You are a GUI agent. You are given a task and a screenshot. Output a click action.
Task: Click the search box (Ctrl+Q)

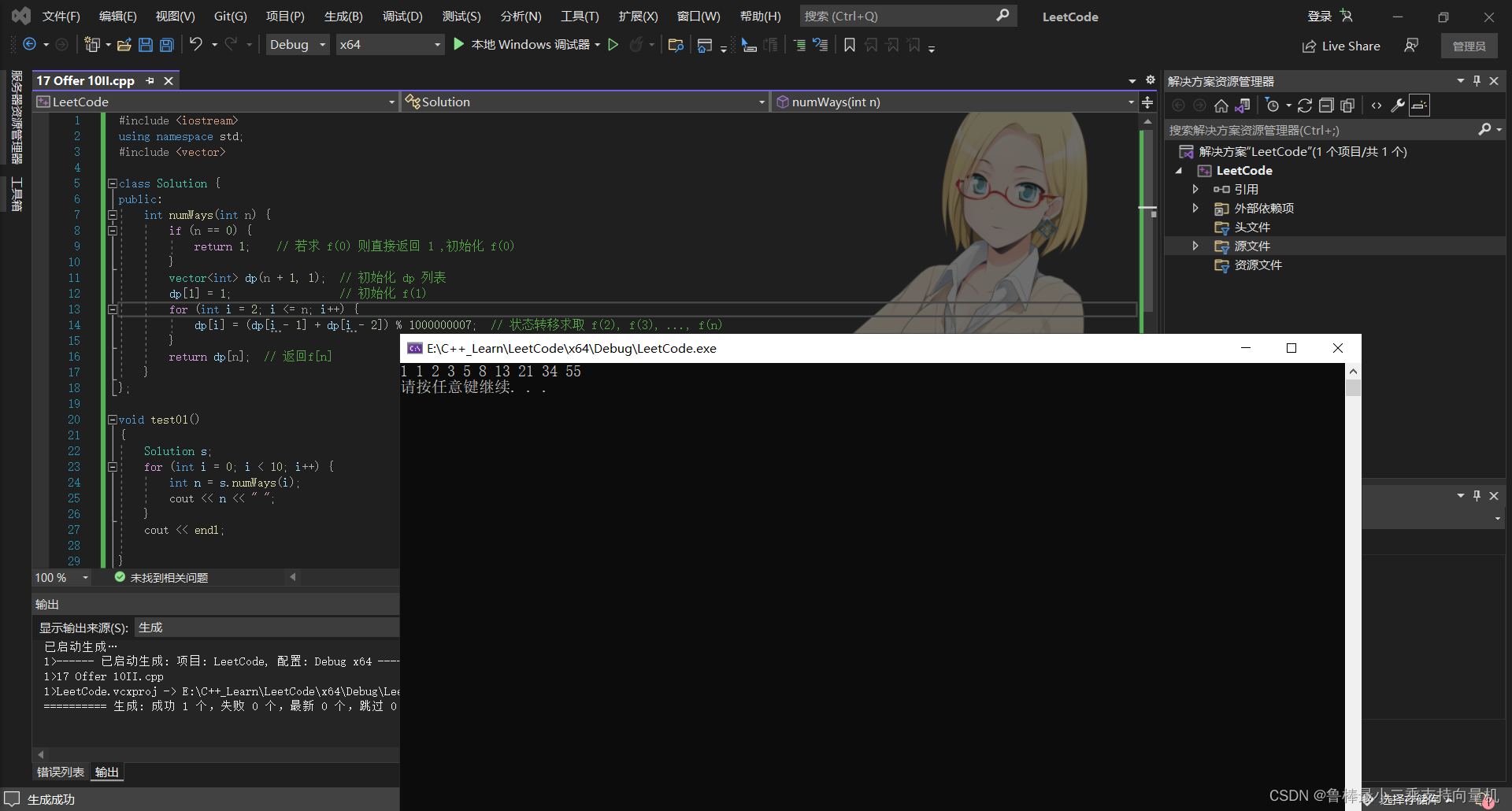(898, 16)
